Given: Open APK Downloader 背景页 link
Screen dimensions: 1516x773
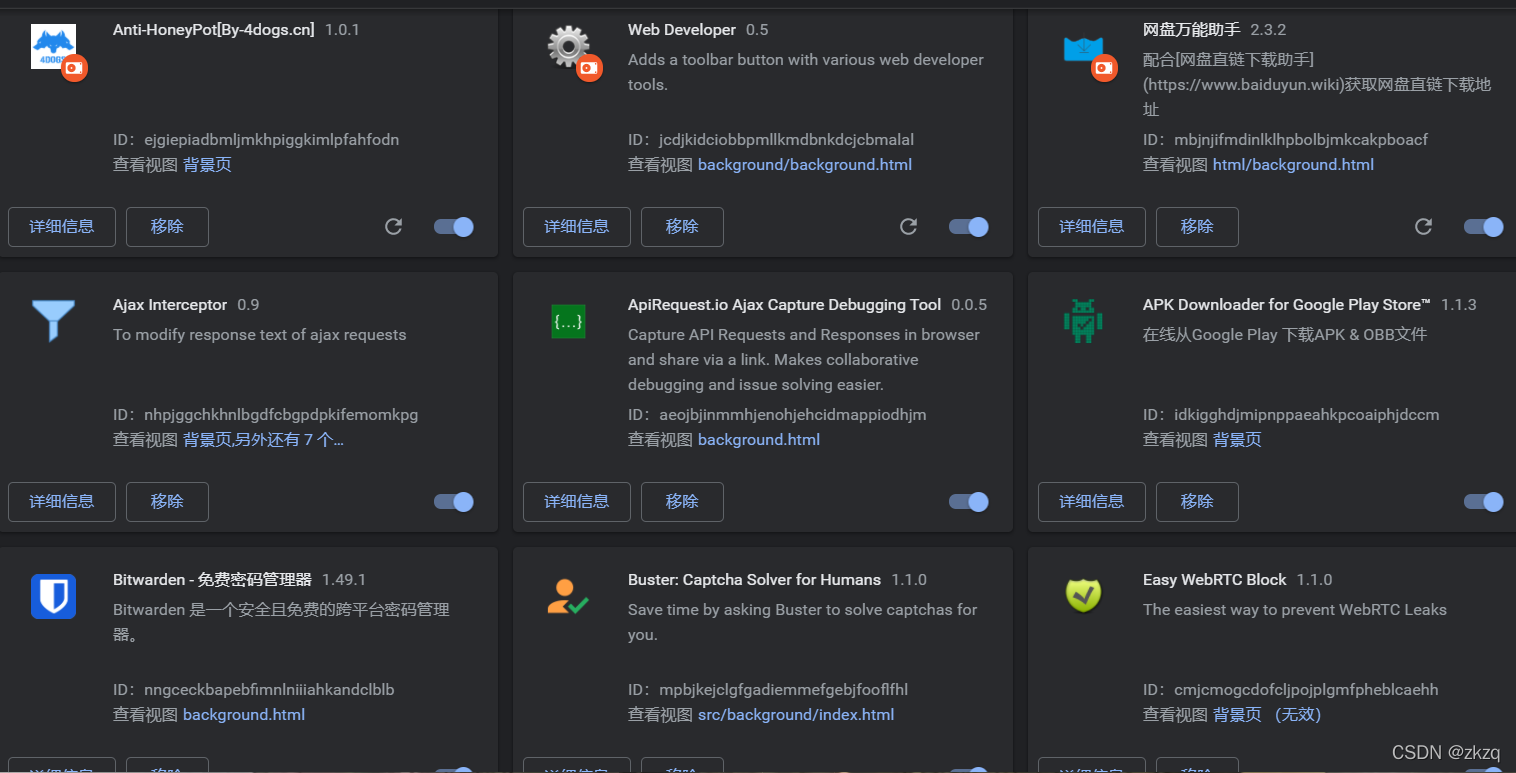Looking at the screenshot, I should [1237, 440].
